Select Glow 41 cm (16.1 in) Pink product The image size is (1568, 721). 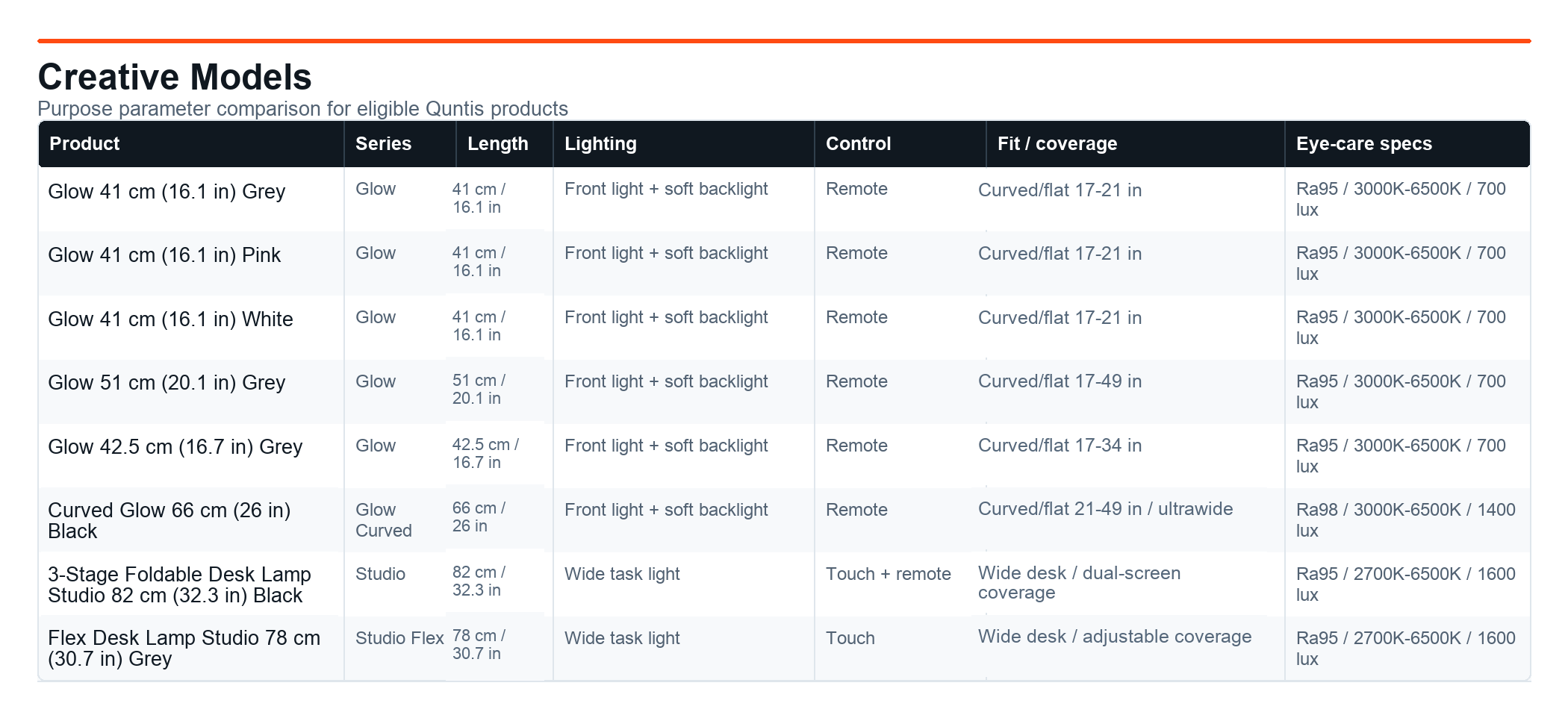[x=164, y=255]
